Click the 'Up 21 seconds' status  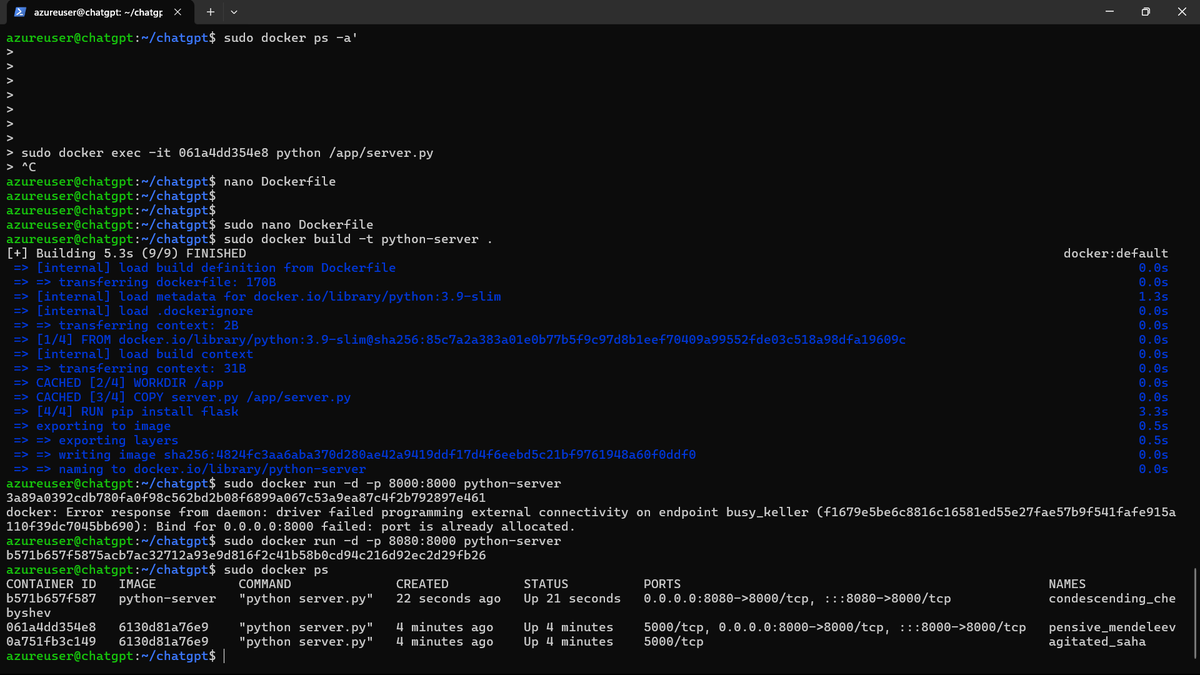pyautogui.click(x=572, y=598)
